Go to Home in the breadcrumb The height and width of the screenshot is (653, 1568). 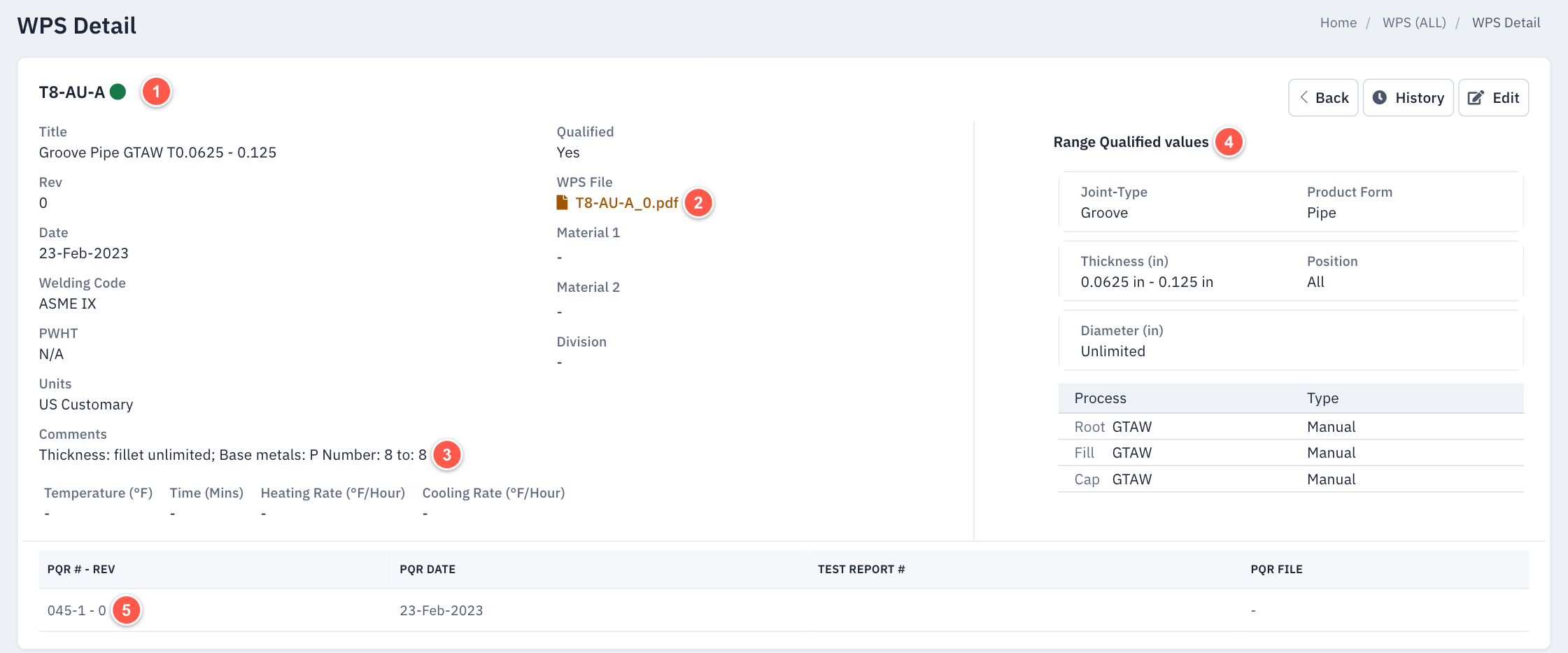[x=1338, y=22]
